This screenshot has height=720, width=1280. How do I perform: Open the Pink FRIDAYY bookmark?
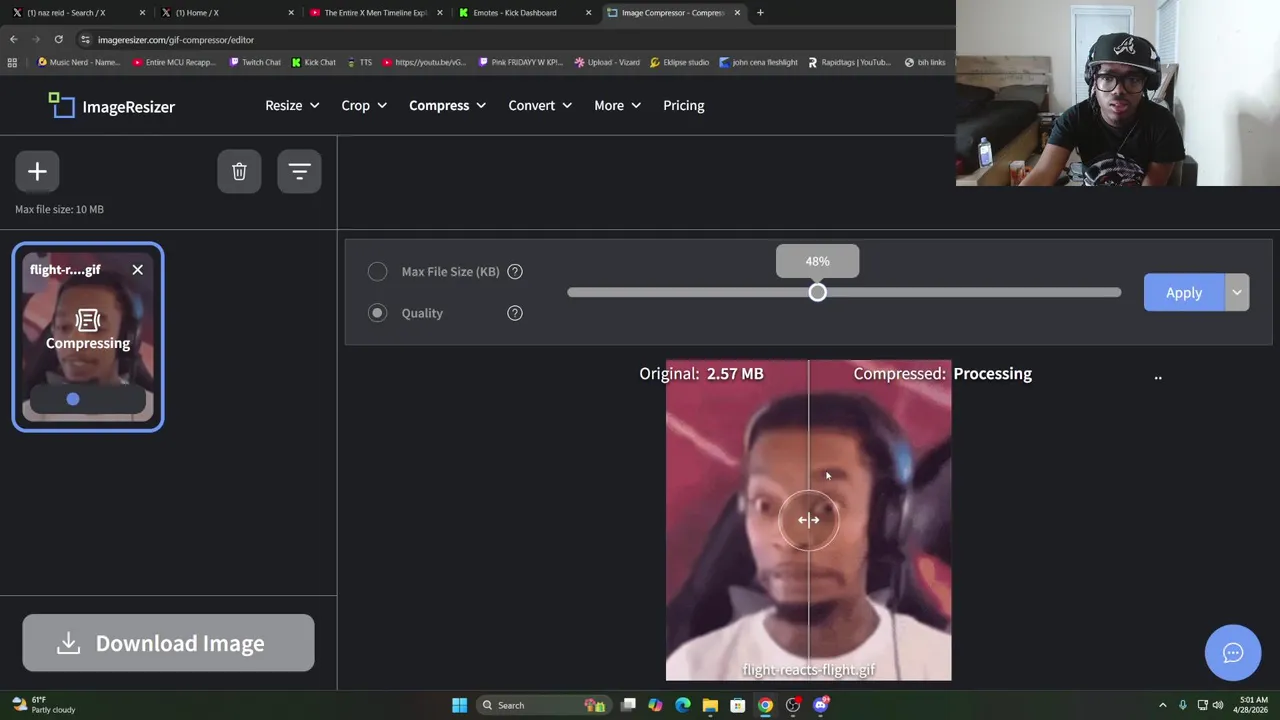[521, 62]
